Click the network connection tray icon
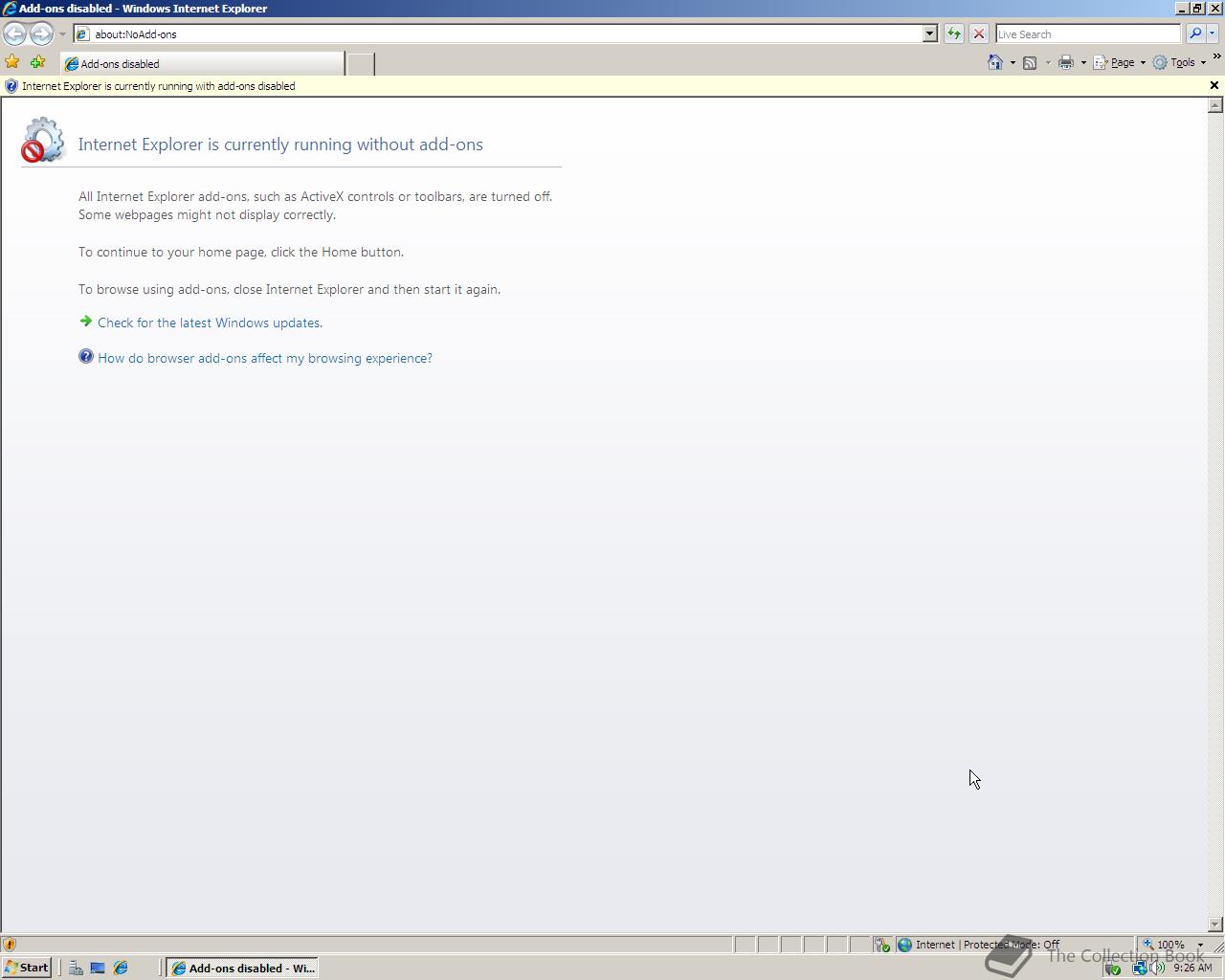Screen dimensions: 1225x980 click(1139, 968)
